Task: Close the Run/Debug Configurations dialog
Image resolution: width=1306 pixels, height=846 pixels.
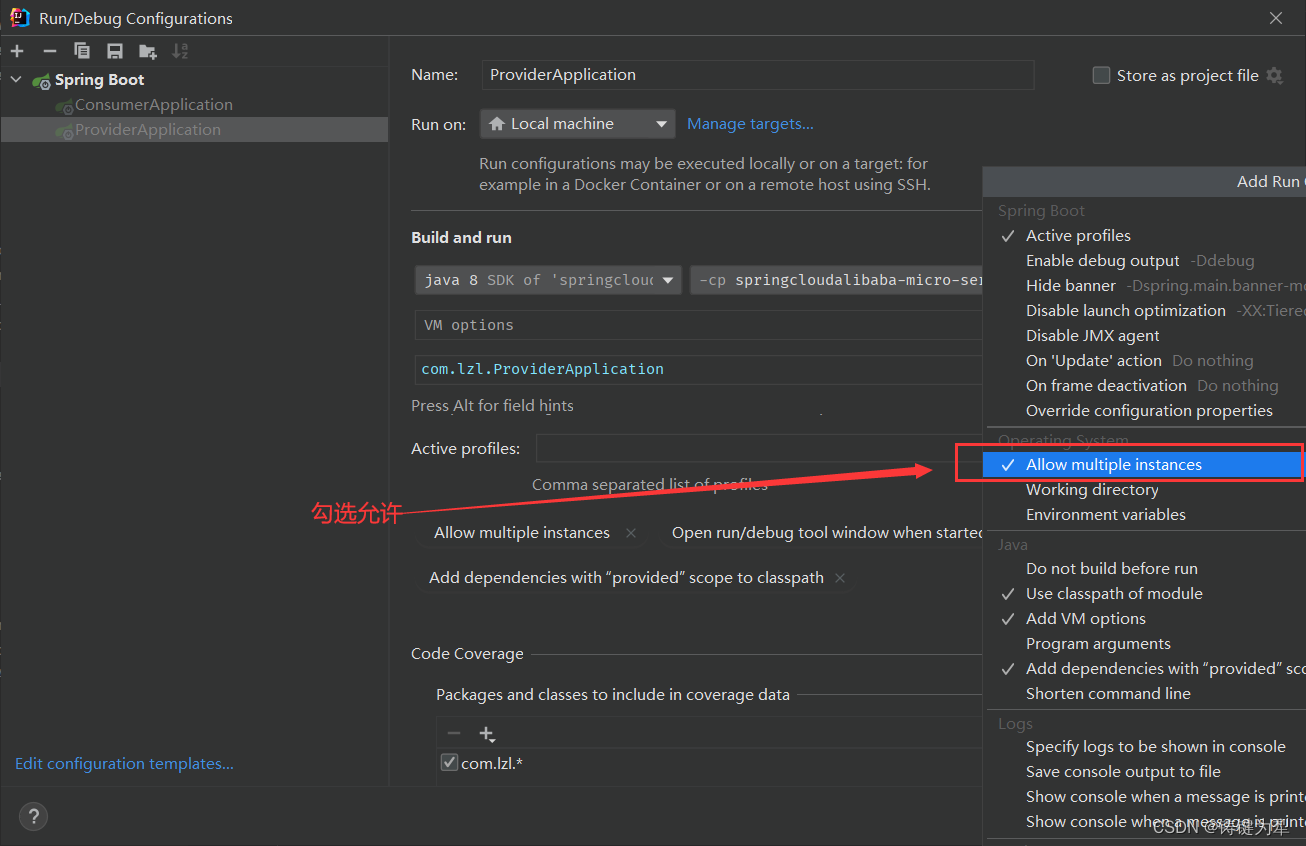Action: tap(1276, 18)
